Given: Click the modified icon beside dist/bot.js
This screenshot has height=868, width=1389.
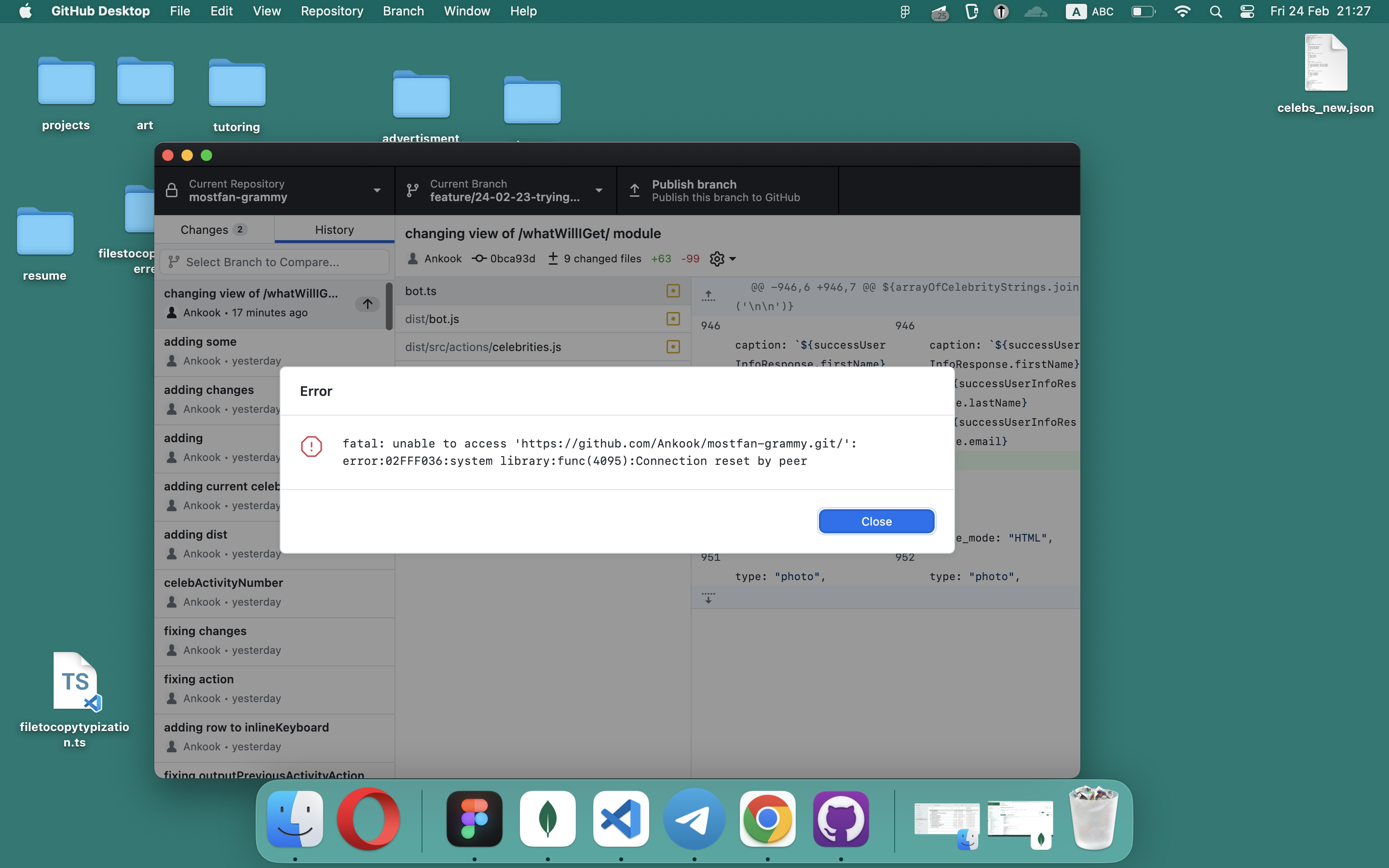Looking at the screenshot, I should (x=673, y=319).
